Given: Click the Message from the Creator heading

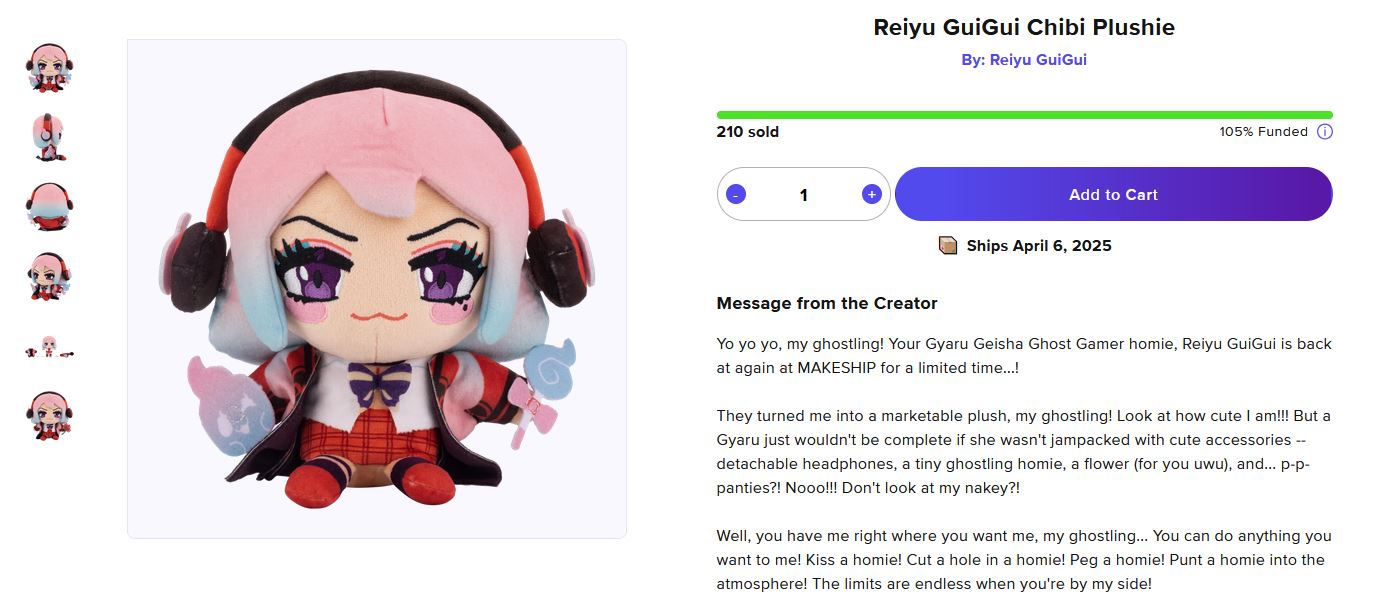Looking at the screenshot, I should click(827, 303).
